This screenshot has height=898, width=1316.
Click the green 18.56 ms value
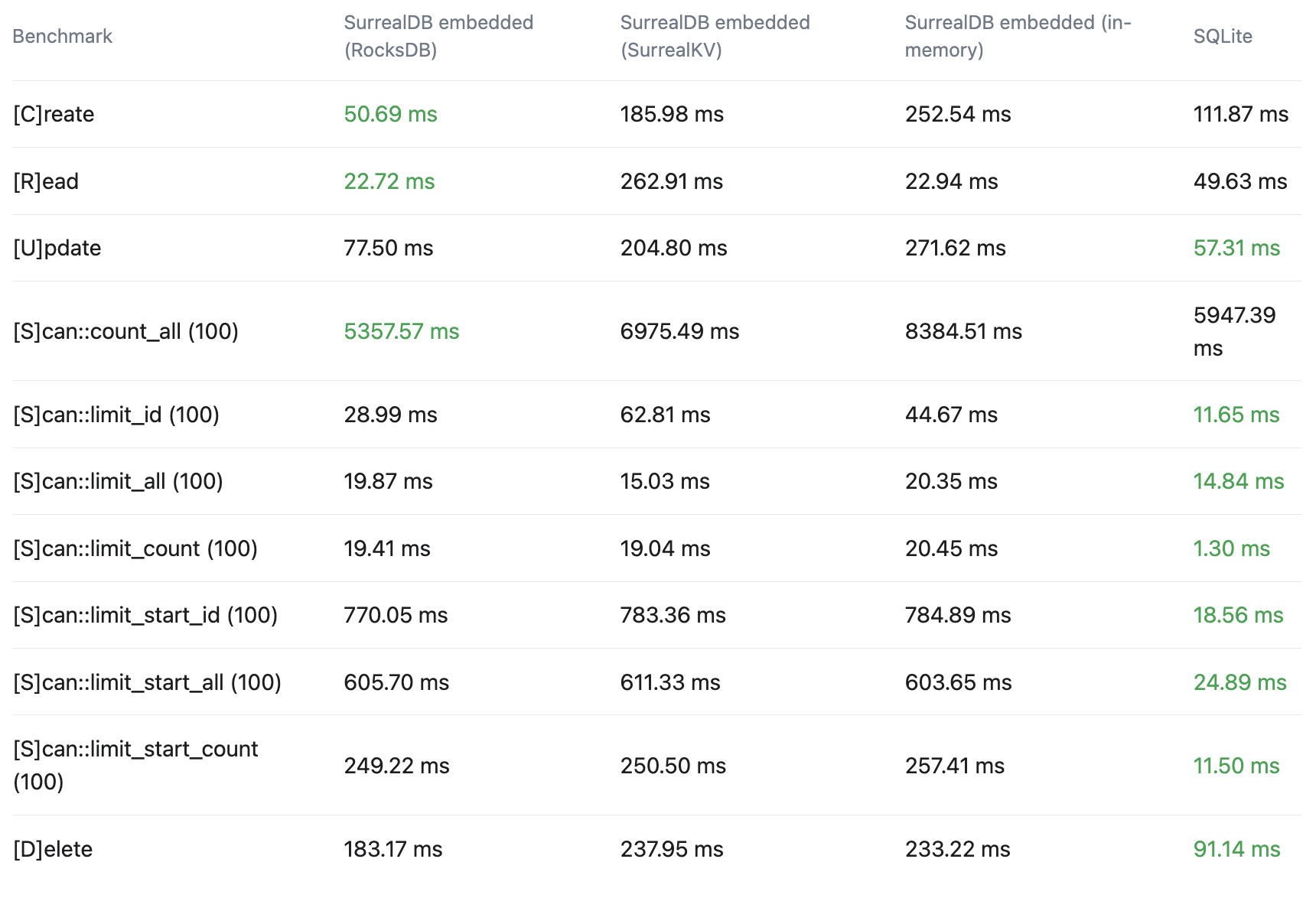[1239, 615]
